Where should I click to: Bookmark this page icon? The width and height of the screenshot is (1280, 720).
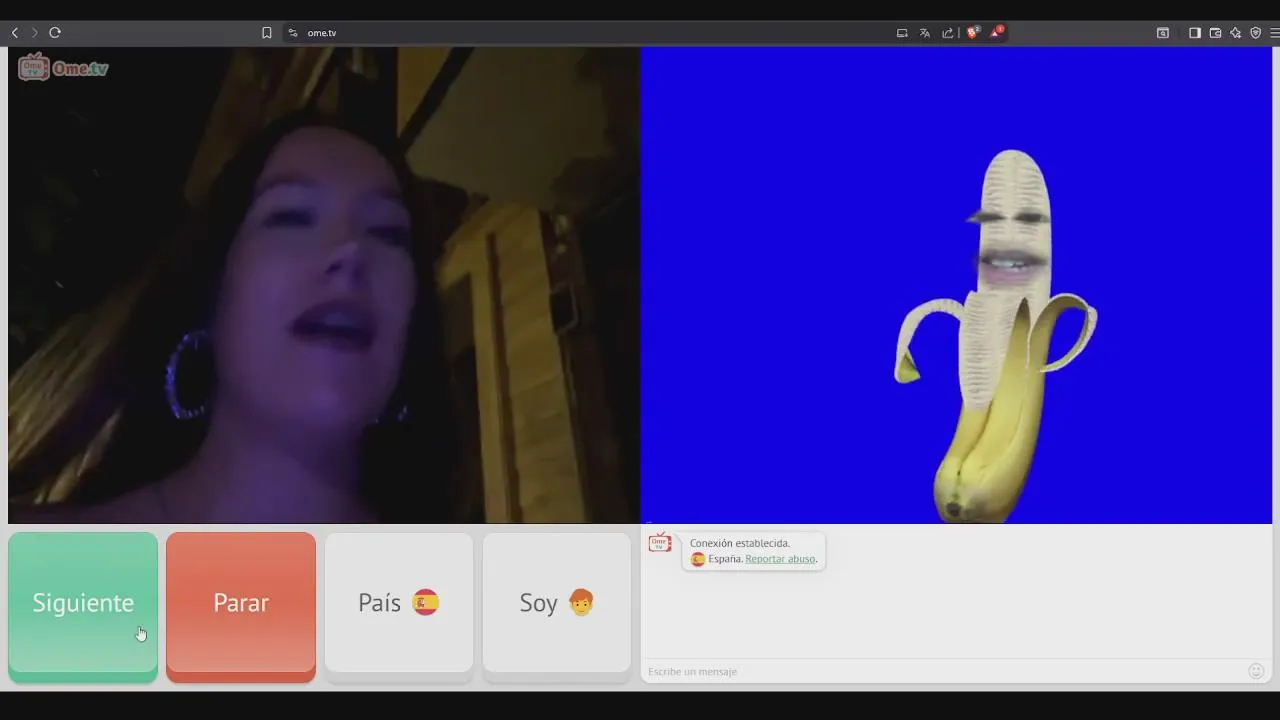(x=267, y=33)
